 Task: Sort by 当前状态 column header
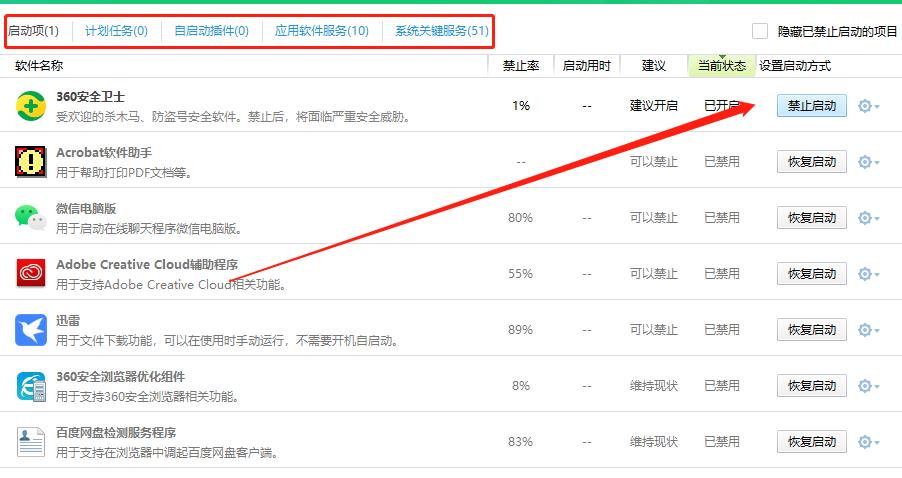tap(722, 66)
